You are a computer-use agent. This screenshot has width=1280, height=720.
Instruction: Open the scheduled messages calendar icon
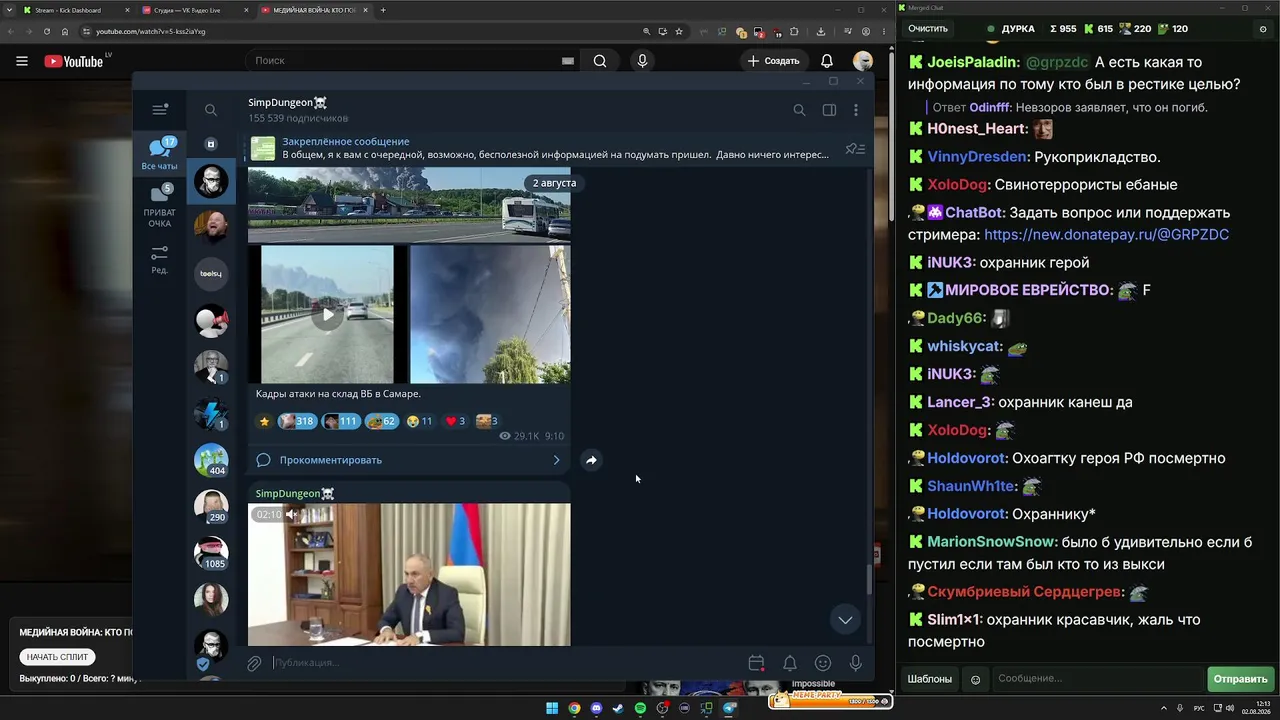[757, 663]
